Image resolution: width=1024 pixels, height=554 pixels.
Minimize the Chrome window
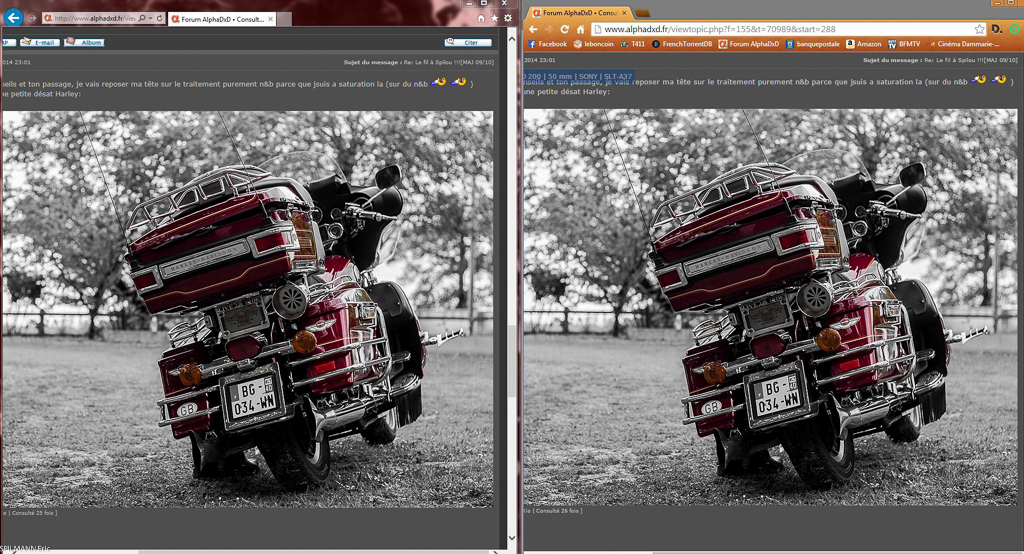997,3
